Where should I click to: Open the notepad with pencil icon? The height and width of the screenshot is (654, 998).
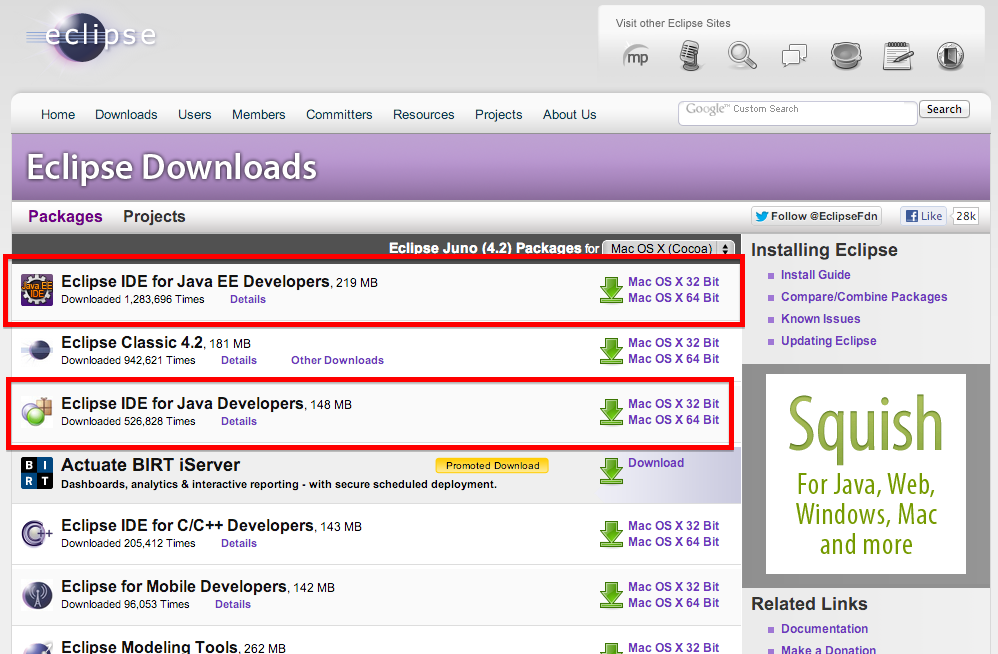898,55
